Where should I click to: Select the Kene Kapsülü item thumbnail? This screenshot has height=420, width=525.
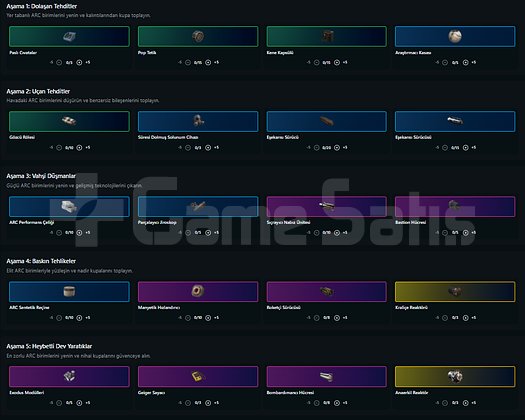[327, 36]
